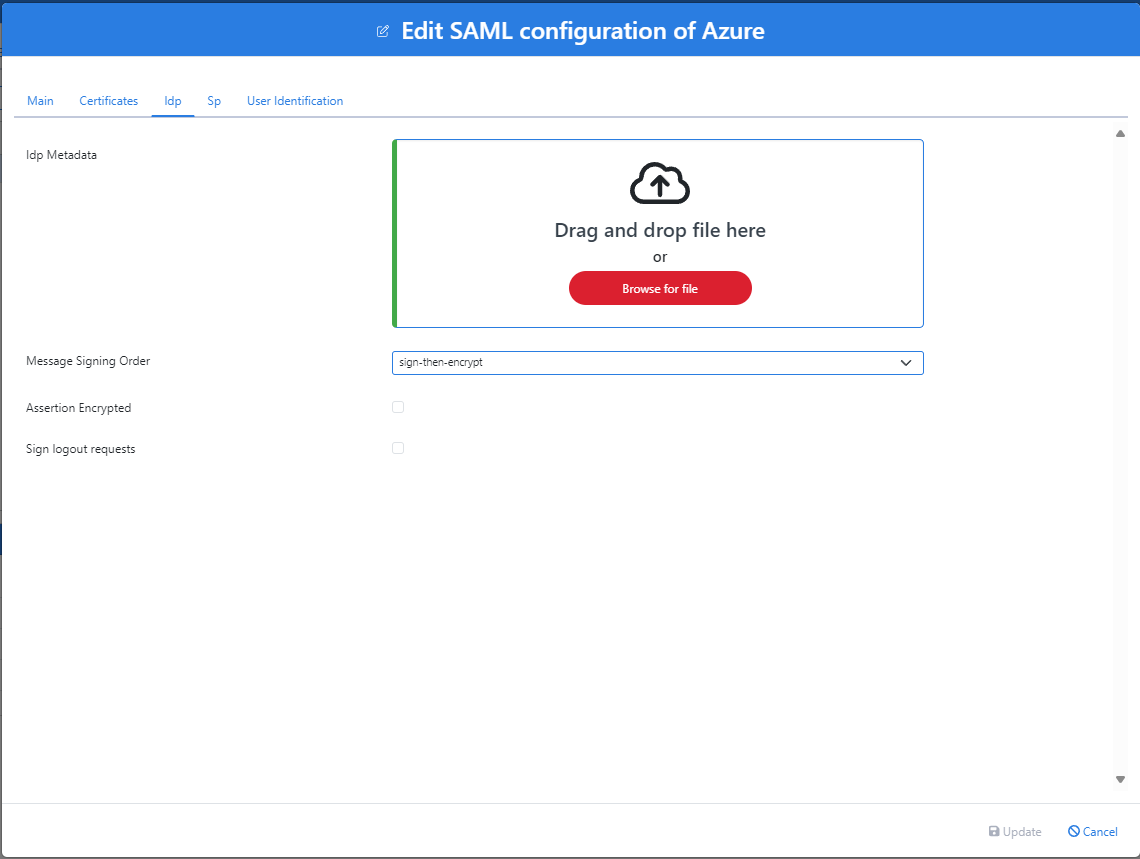Image resolution: width=1140 pixels, height=859 pixels.
Task: Open the User Identification tab
Action: tap(295, 100)
